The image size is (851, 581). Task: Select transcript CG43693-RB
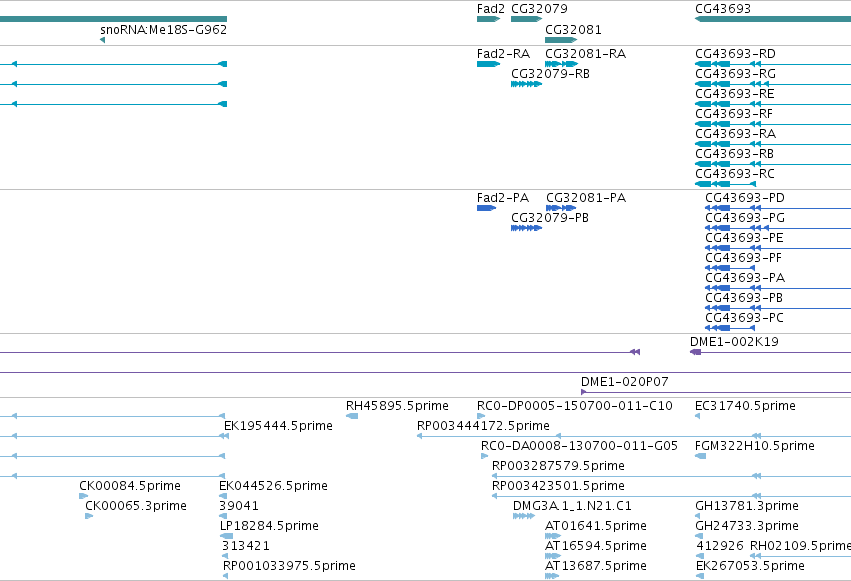773,164
